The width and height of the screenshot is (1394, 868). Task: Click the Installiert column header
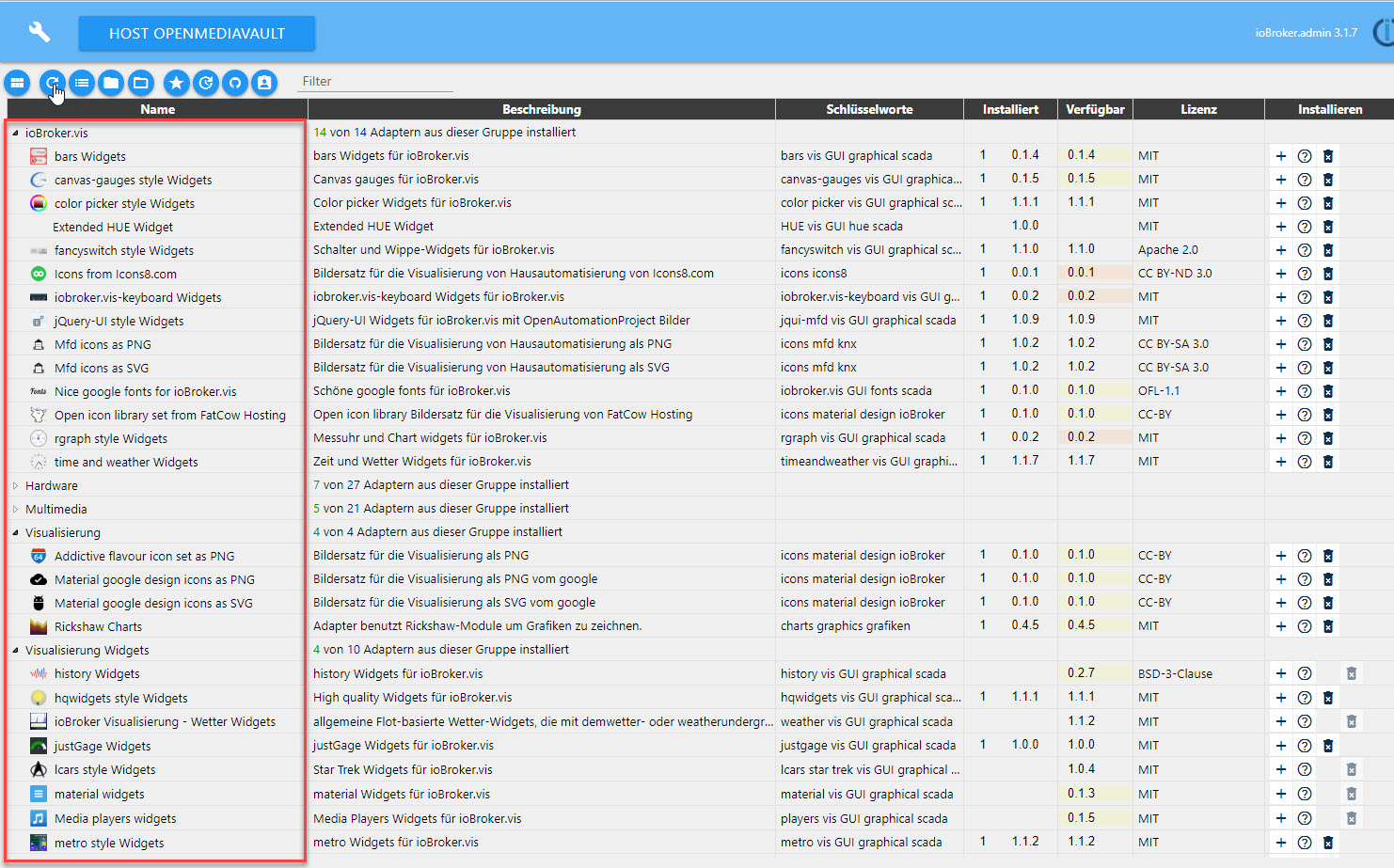point(1010,109)
